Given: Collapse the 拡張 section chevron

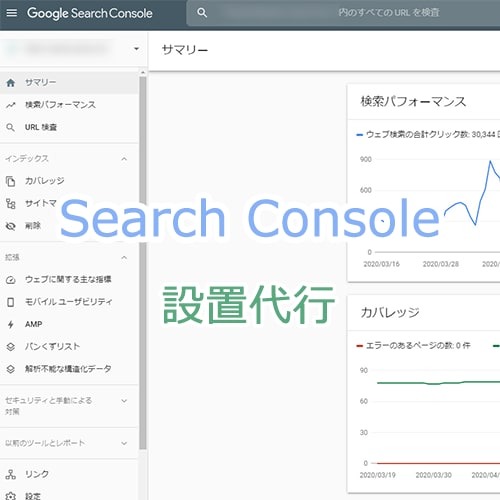Looking at the screenshot, I should coord(124,257).
